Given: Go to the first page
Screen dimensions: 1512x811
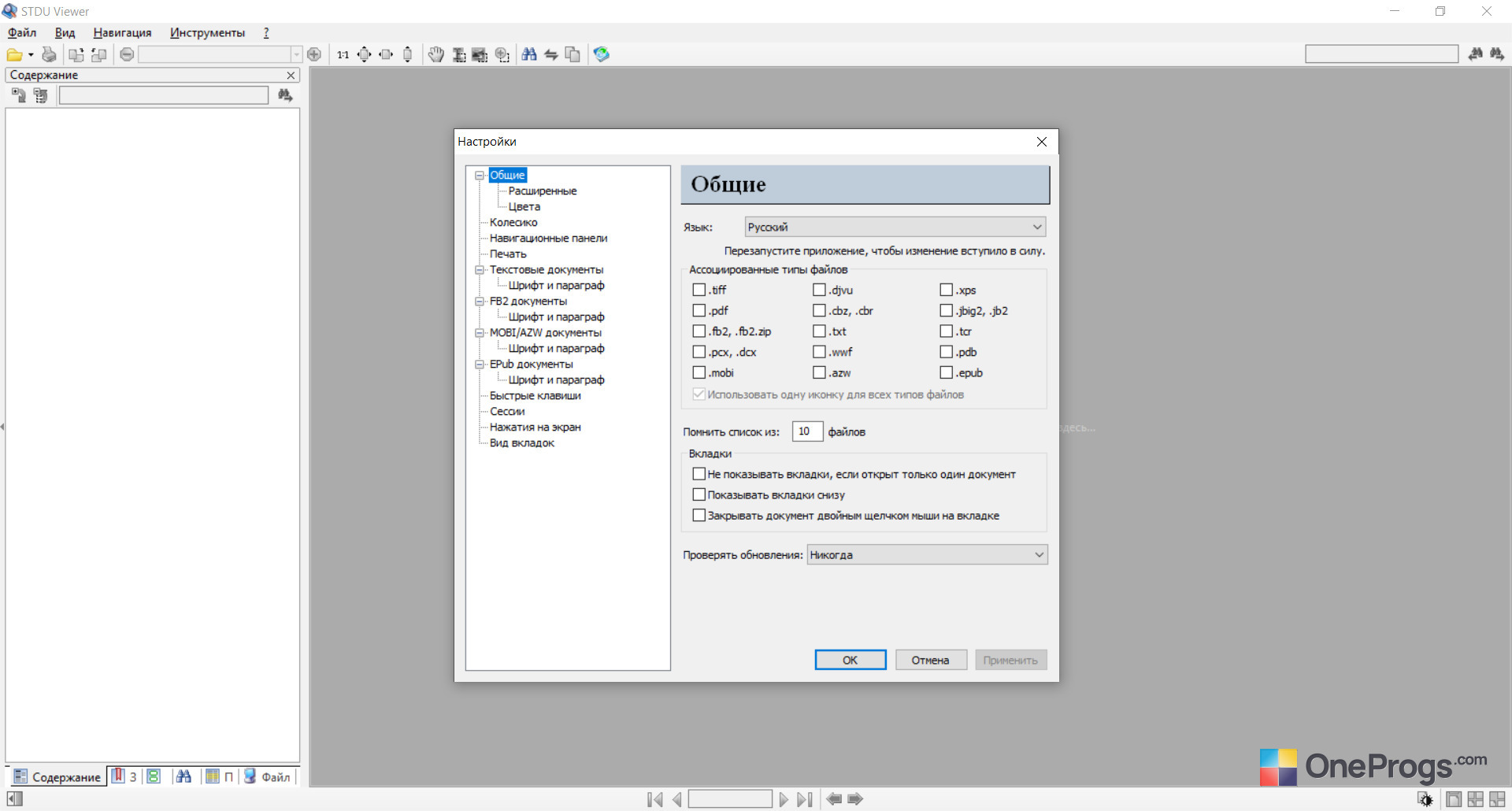Looking at the screenshot, I should click(654, 799).
